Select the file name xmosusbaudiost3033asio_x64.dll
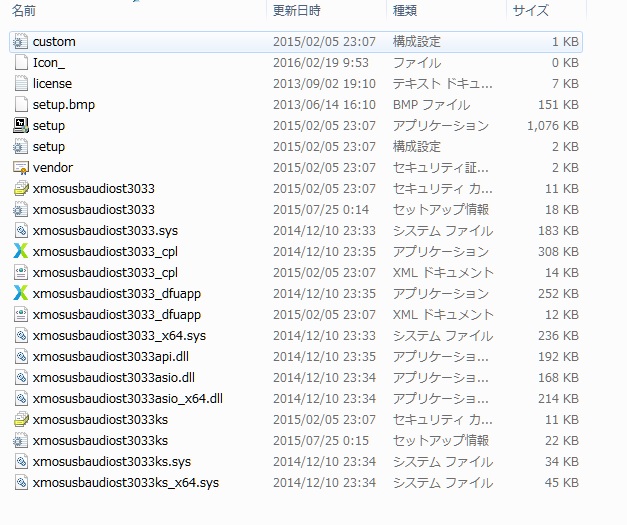This screenshot has width=627, height=525. (x=128, y=399)
